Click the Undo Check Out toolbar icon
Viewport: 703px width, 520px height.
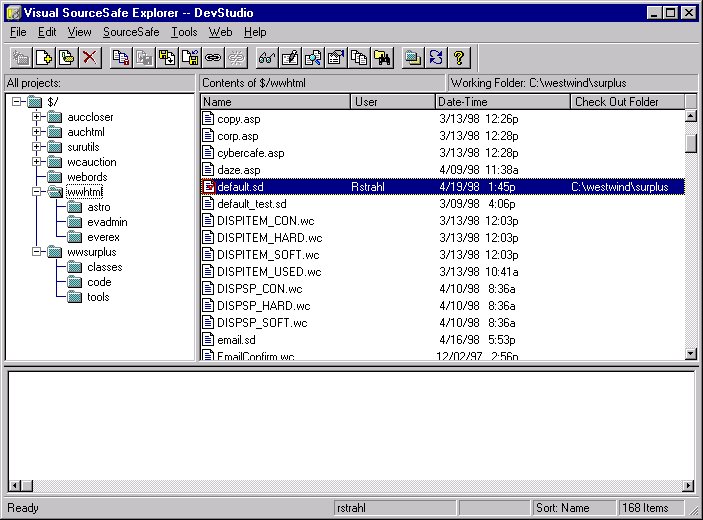[191, 57]
